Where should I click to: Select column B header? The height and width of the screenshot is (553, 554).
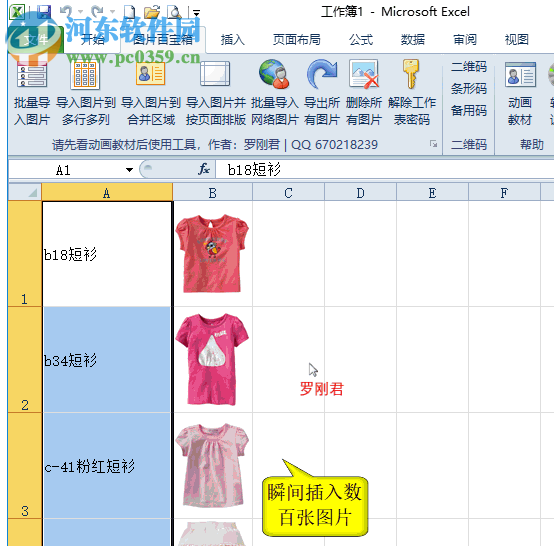coord(212,193)
